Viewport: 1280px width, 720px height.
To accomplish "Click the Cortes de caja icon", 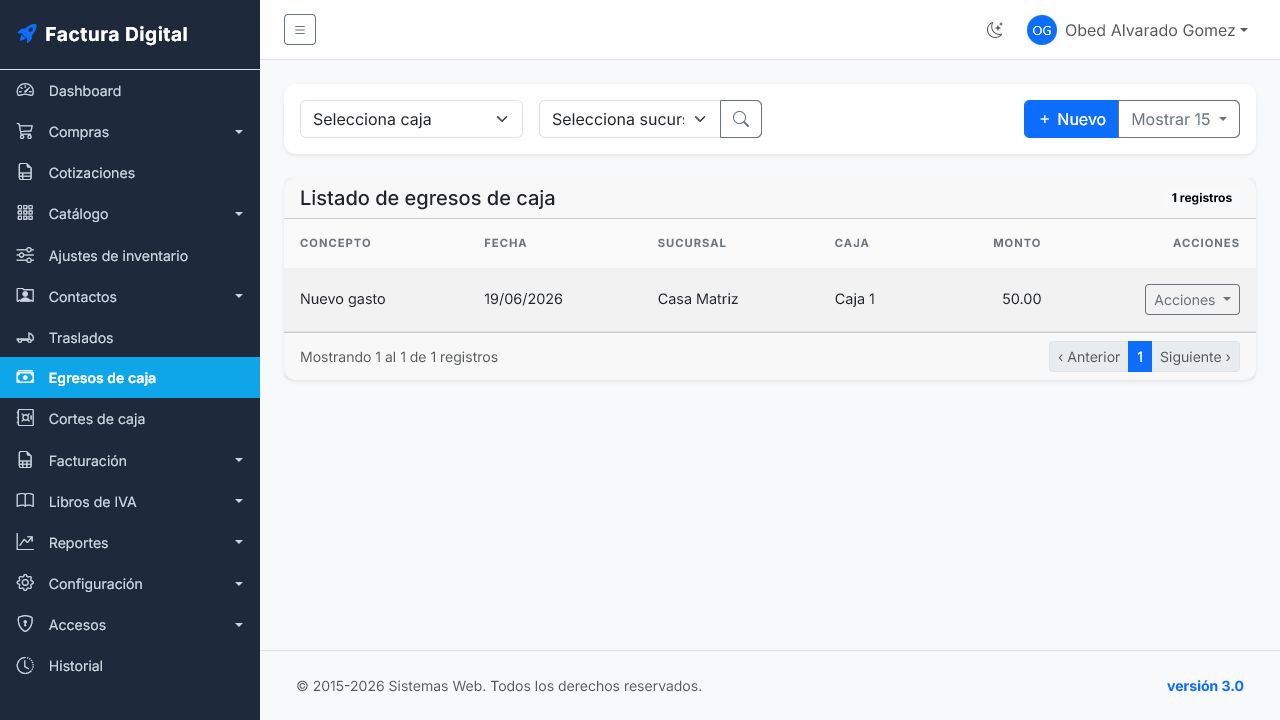I will (x=26, y=419).
